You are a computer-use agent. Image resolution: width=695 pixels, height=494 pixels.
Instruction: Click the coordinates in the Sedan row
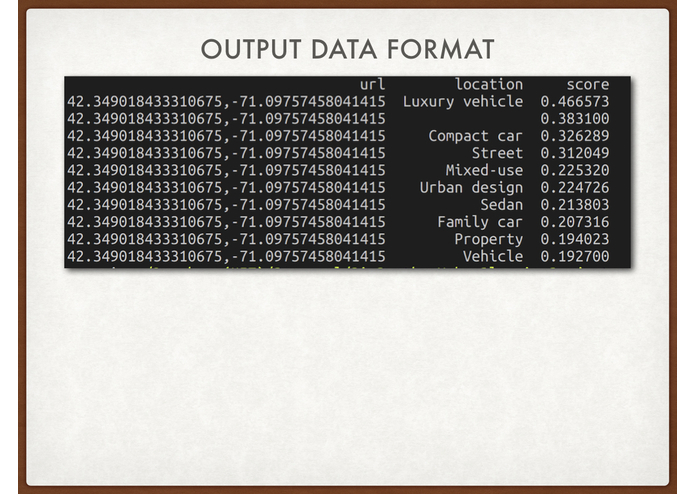point(226,205)
